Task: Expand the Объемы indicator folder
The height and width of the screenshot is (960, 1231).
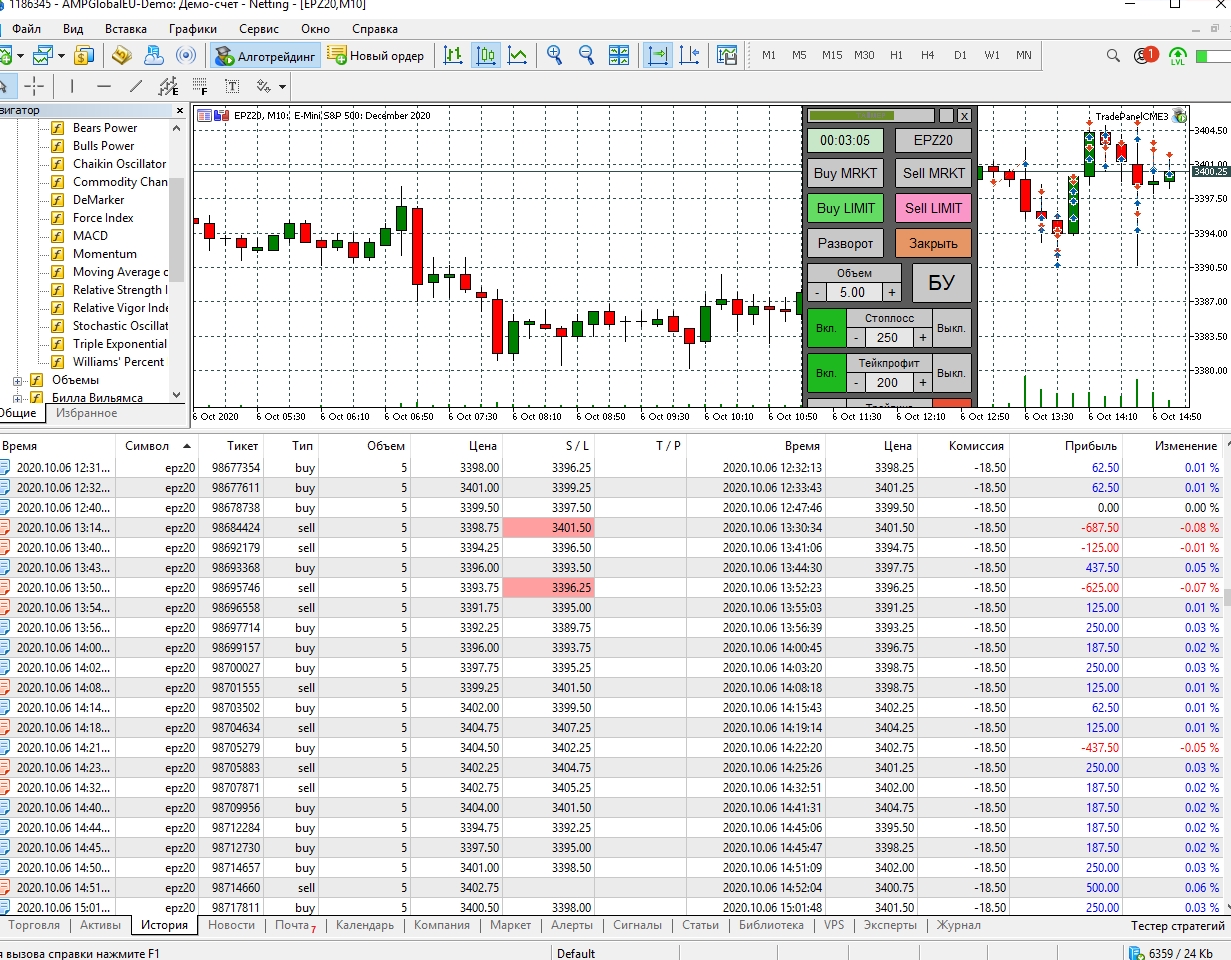Action: click(17, 380)
